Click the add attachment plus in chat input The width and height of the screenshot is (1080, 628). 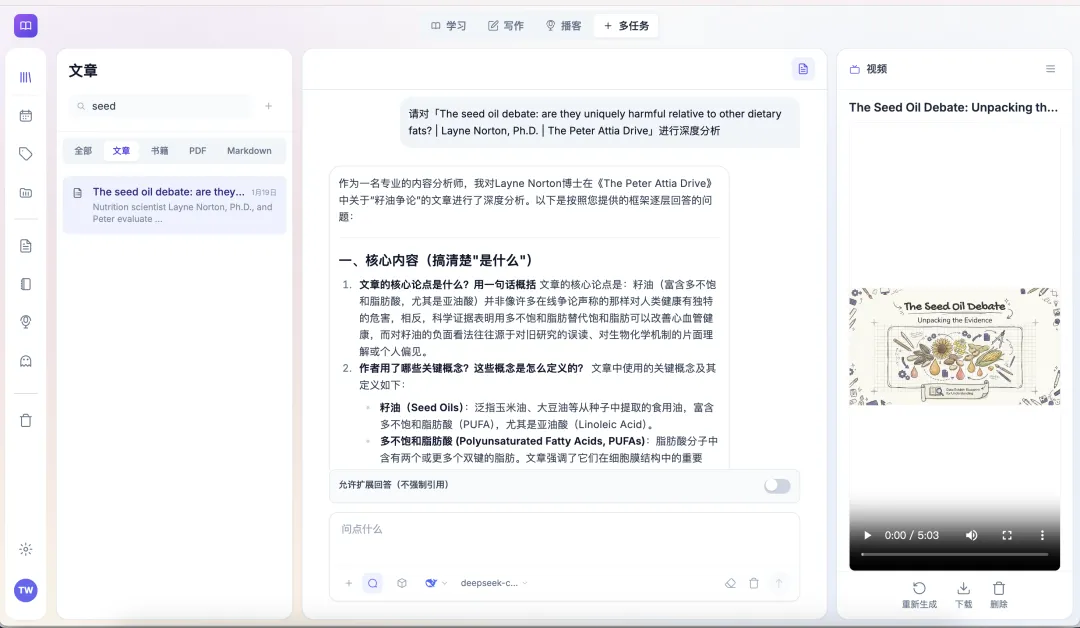(x=349, y=583)
